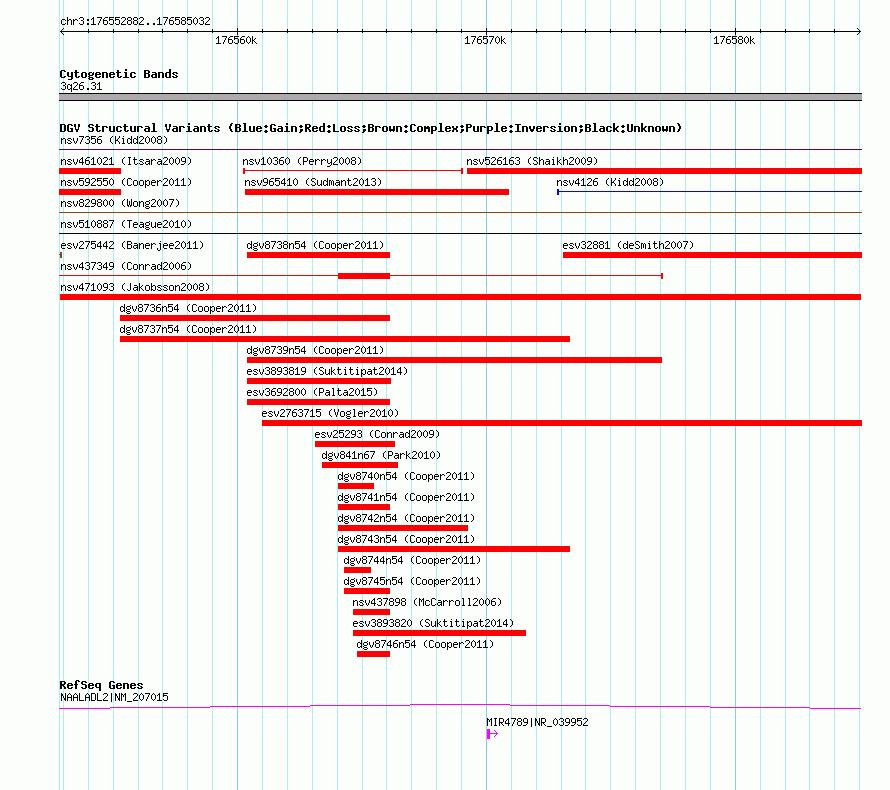The image size is (890, 790).
Task: Select dgv8741n54 (Cooper2011) label
Action: (406, 497)
